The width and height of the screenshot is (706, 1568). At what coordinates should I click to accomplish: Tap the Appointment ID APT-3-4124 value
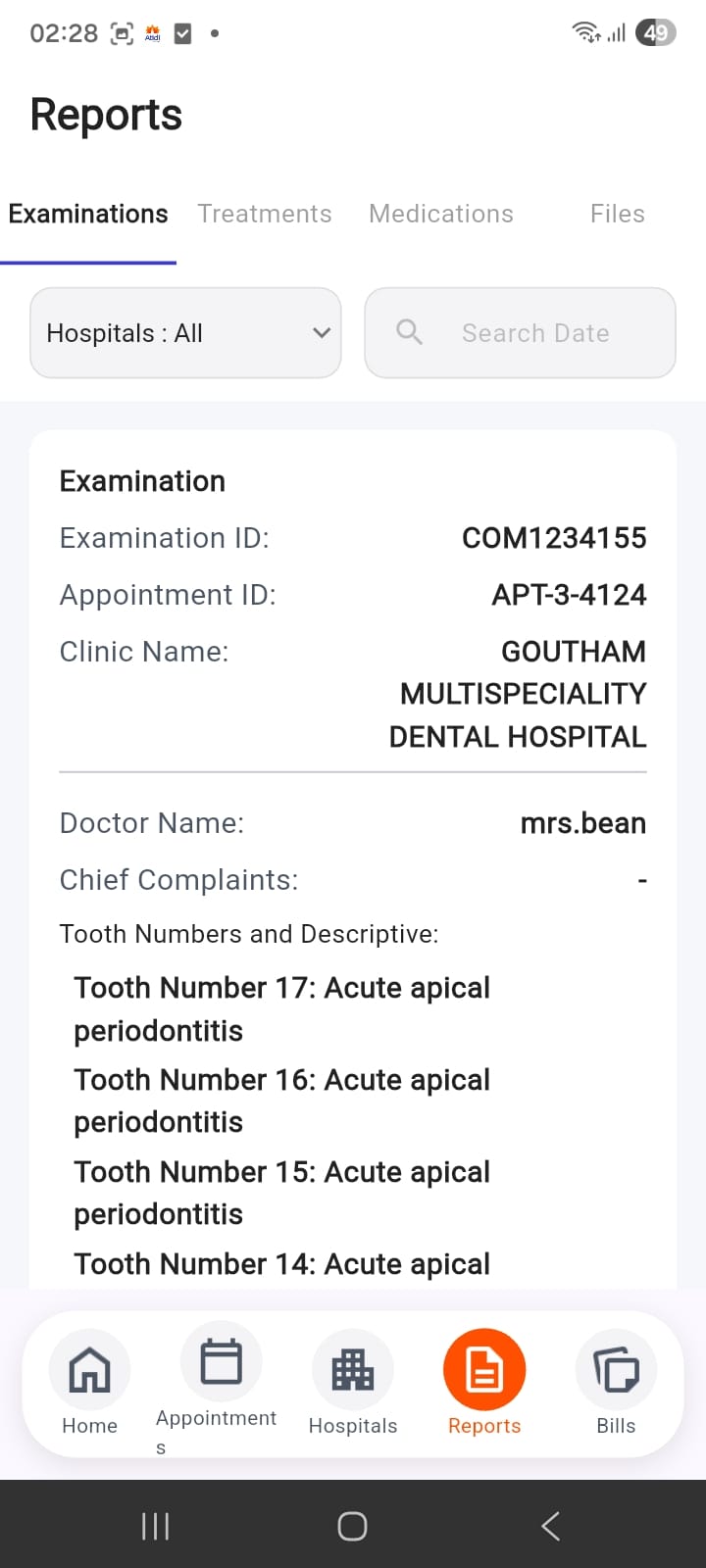point(569,595)
